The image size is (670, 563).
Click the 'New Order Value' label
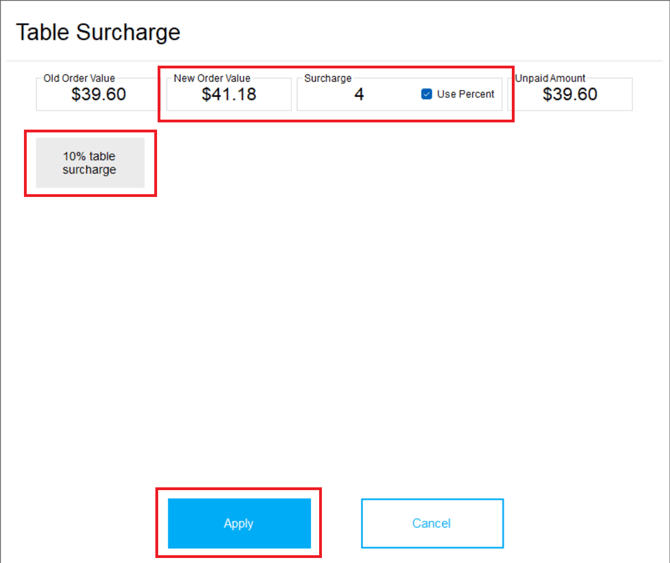click(x=212, y=79)
